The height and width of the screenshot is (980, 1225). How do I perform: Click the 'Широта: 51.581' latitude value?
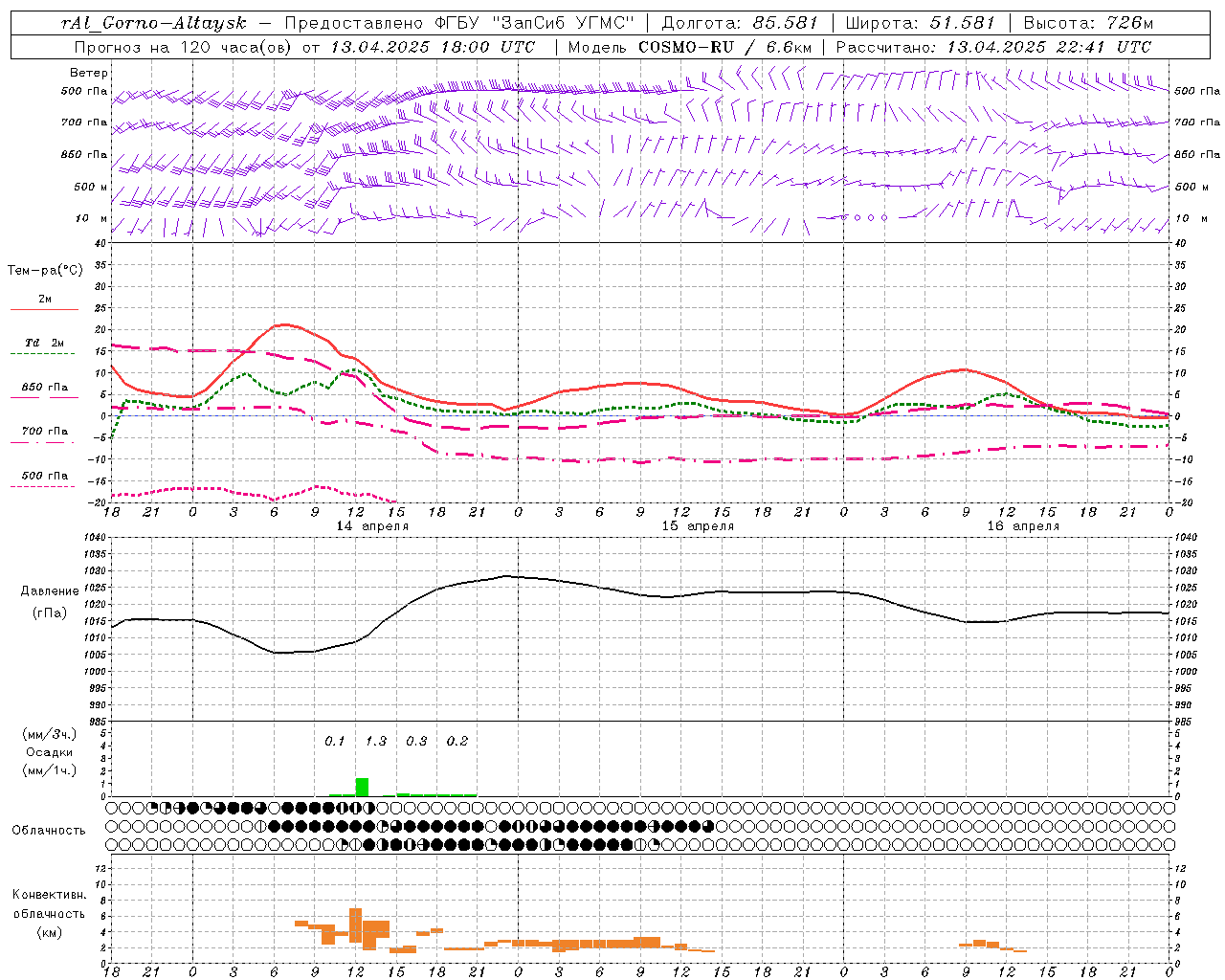click(x=921, y=23)
